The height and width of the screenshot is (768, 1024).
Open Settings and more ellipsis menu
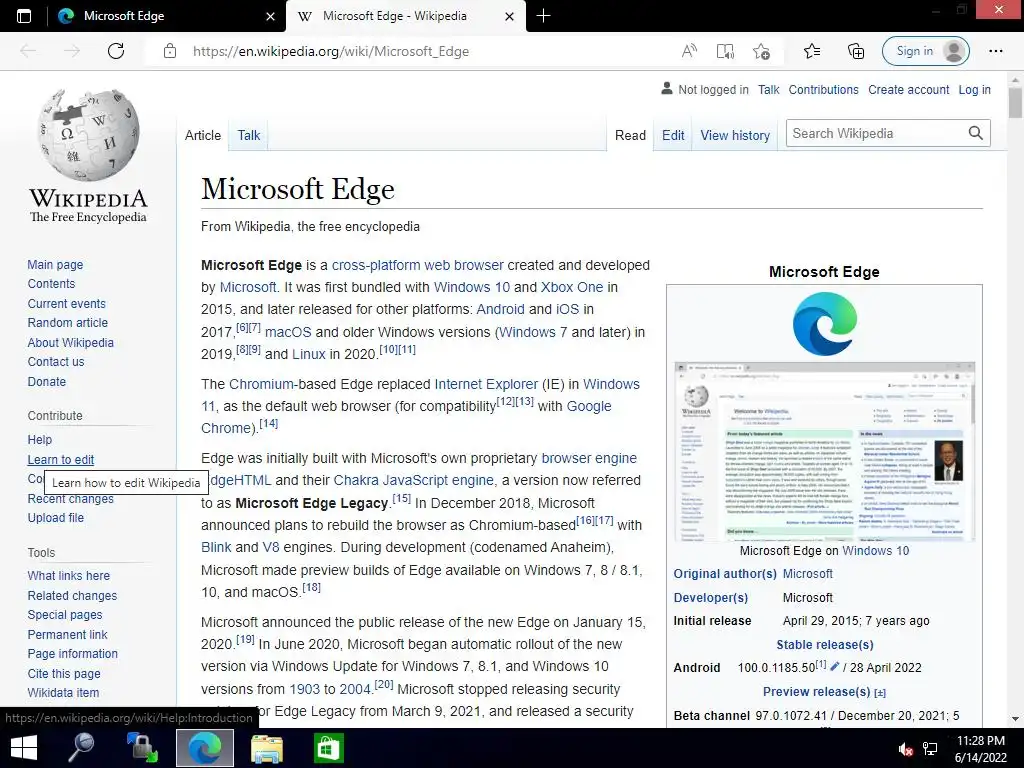pyautogui.click(x=995, y=51)
